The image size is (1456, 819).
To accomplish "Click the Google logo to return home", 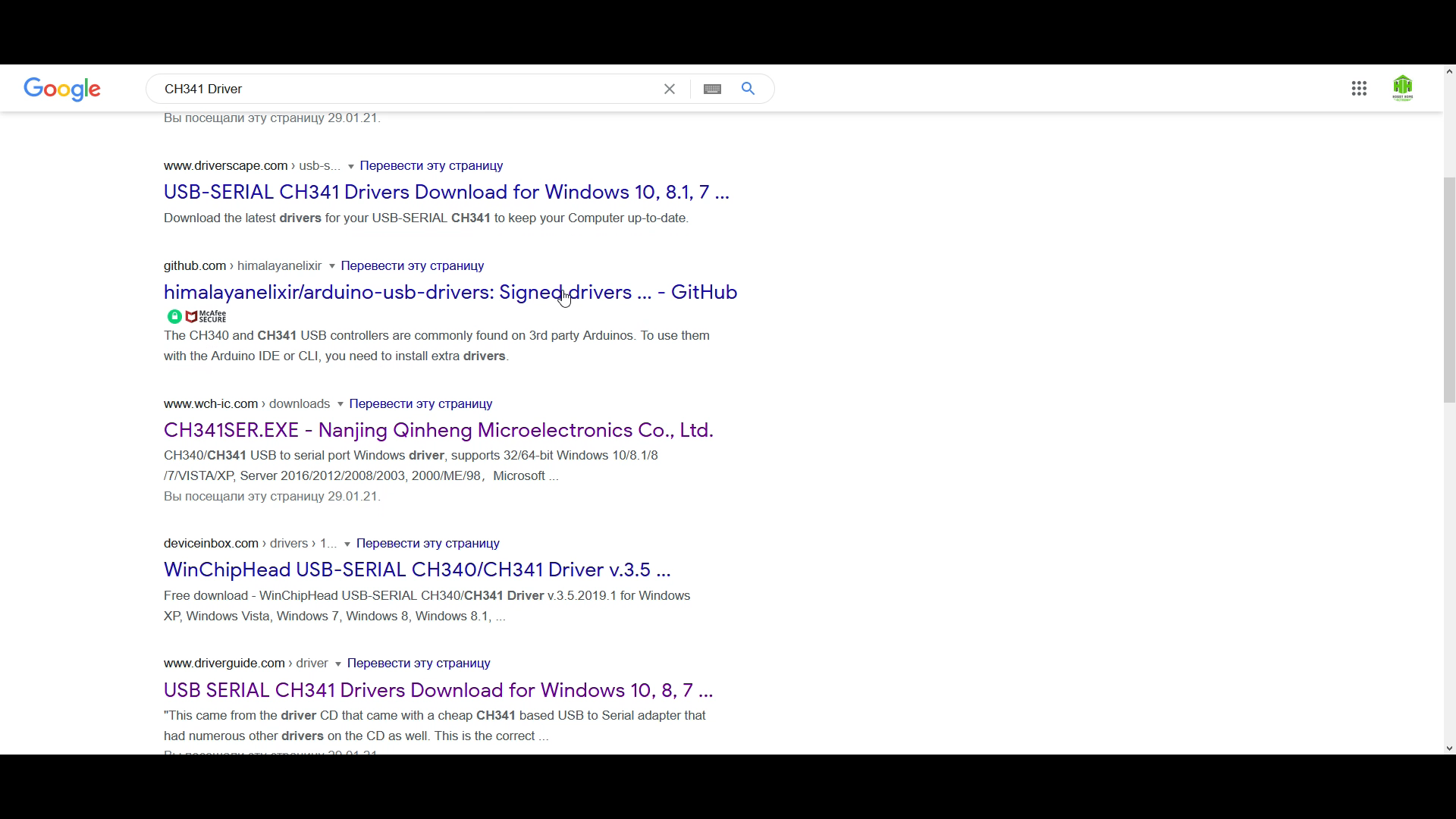I will (62, 89).
